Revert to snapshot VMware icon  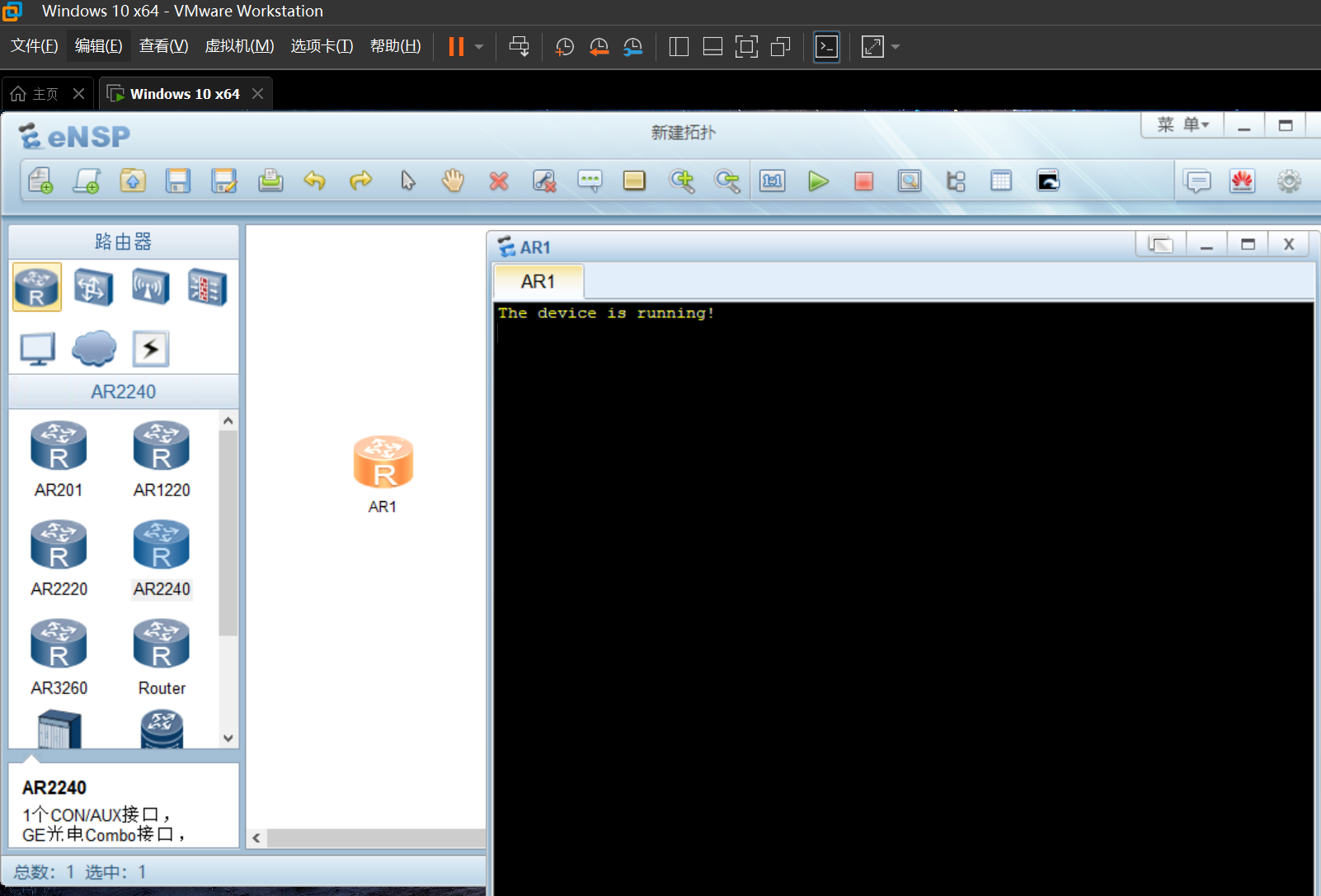(x=599, y=46)
